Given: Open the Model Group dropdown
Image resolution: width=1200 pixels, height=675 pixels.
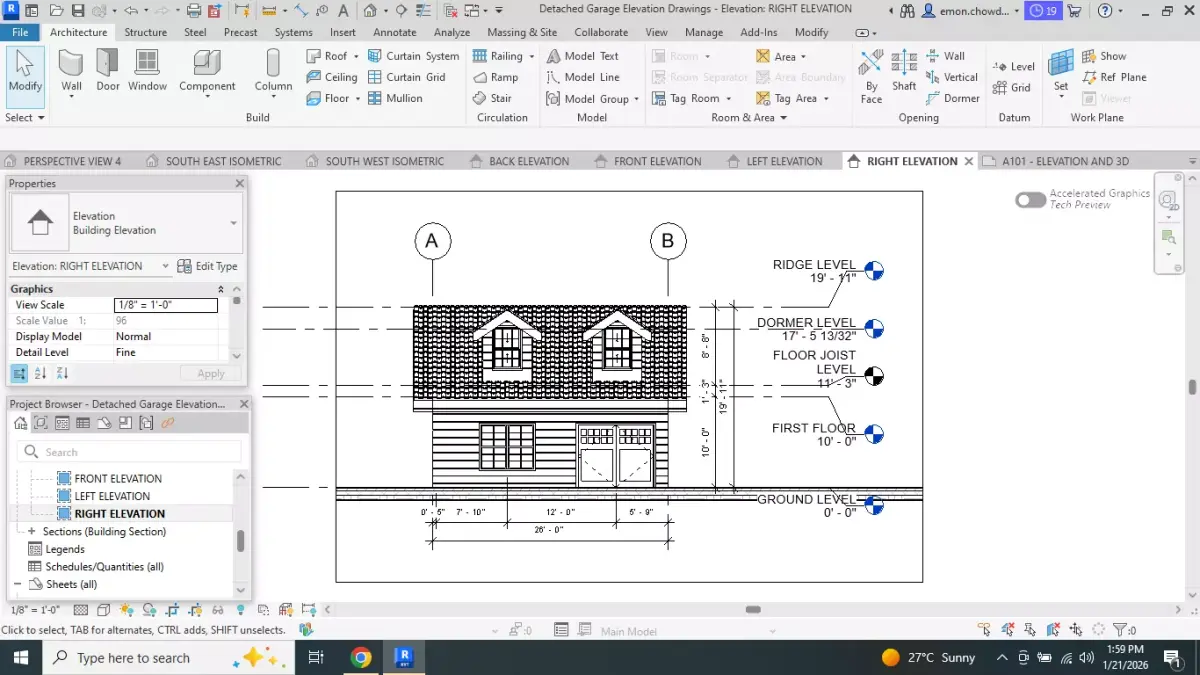Looking at the screenshot, I should click(637, 98).
